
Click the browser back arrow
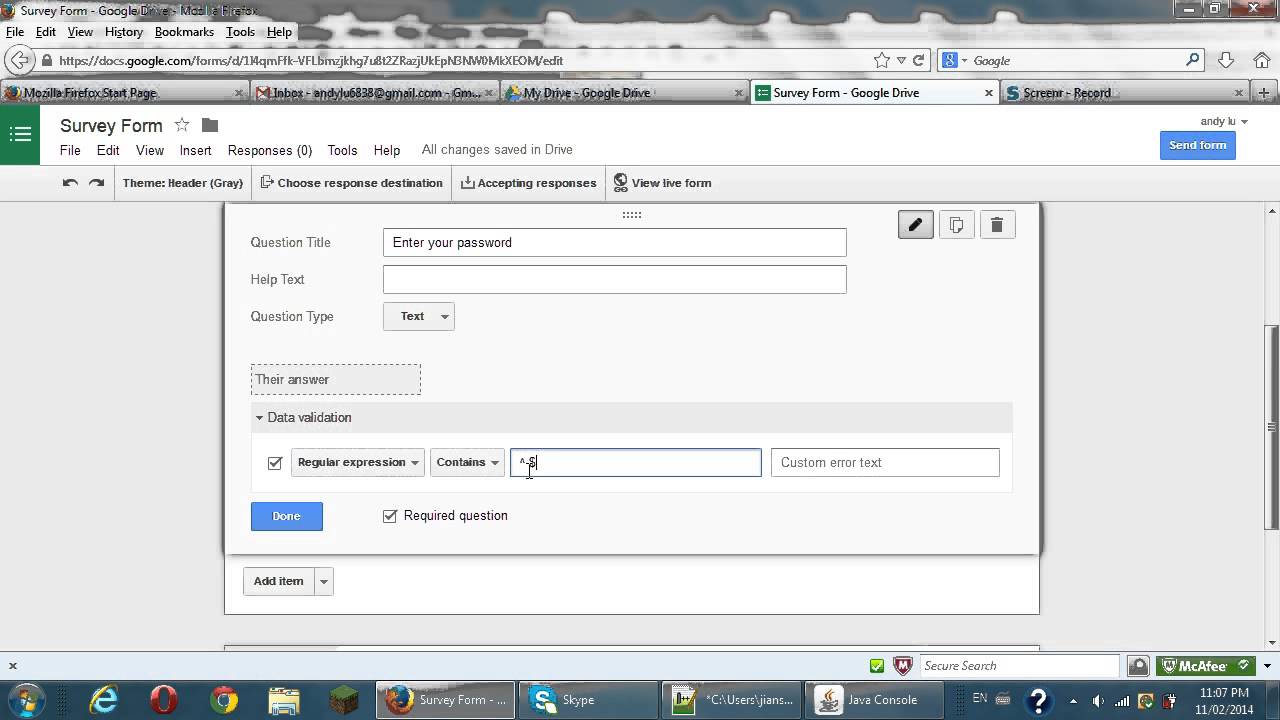coord(19,60)
